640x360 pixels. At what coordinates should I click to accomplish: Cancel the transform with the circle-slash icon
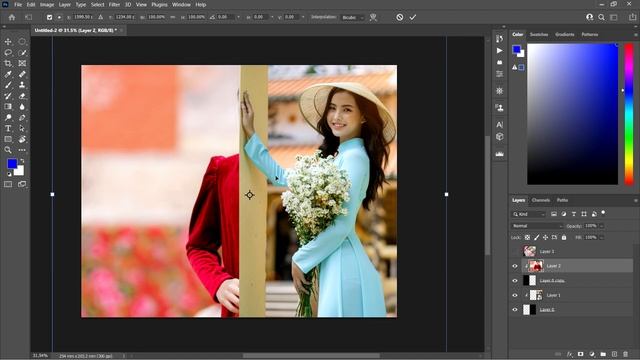400,17
